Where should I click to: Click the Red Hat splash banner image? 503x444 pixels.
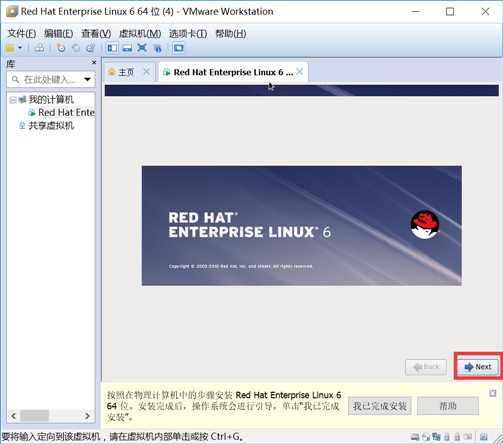pyautogui.click(x=302, y=226)
